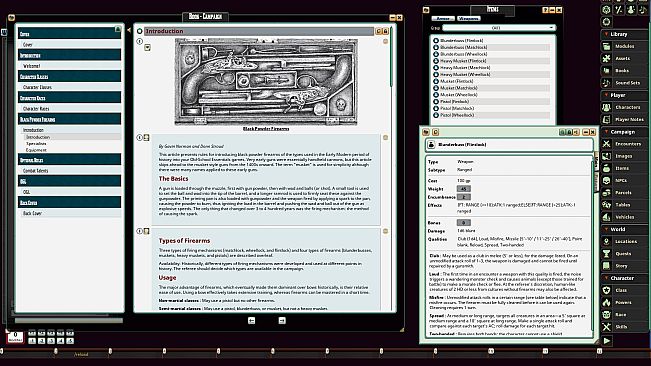
Task: Open Player Notes in sidebar
Action: click(x=624, y=120)
